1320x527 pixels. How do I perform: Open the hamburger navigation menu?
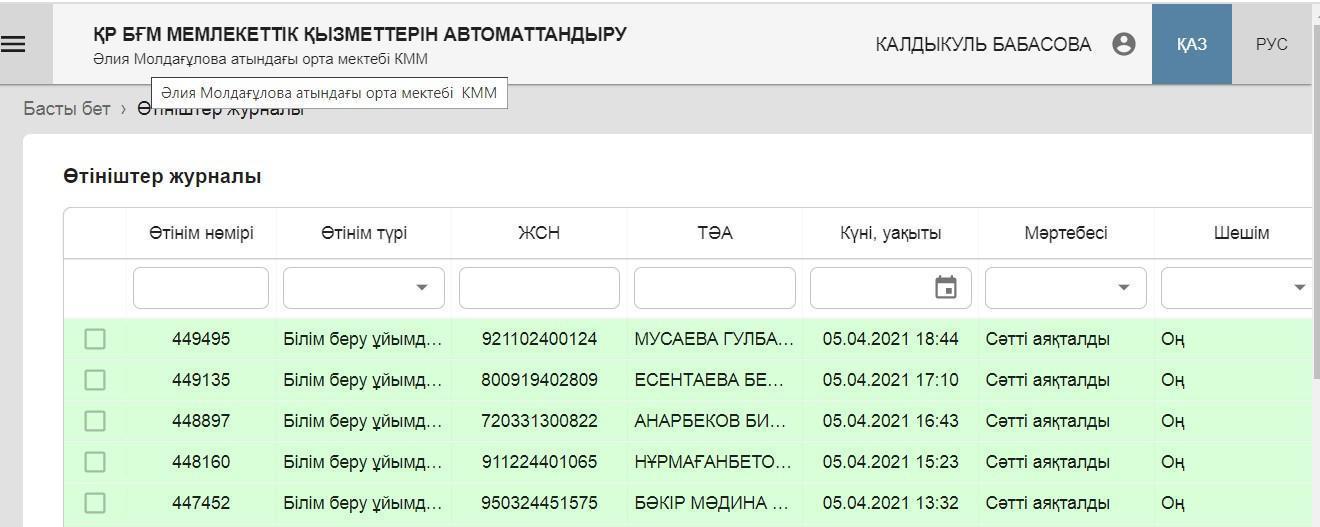coord(14,44)
